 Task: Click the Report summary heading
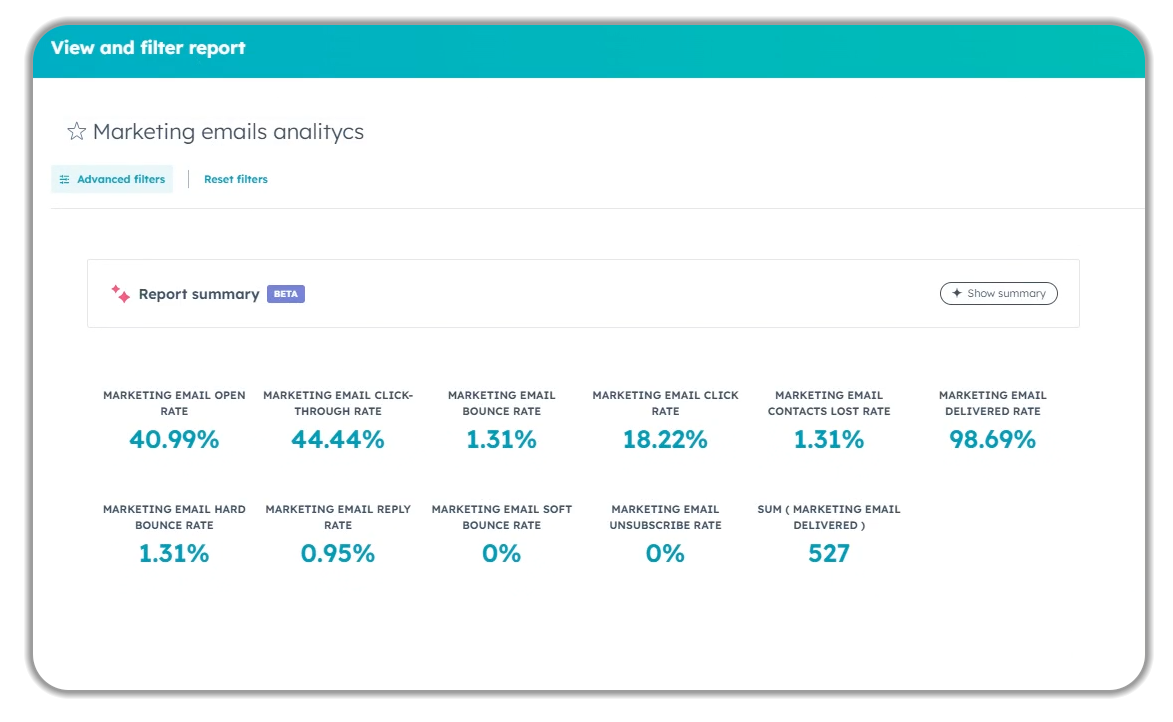199,294
